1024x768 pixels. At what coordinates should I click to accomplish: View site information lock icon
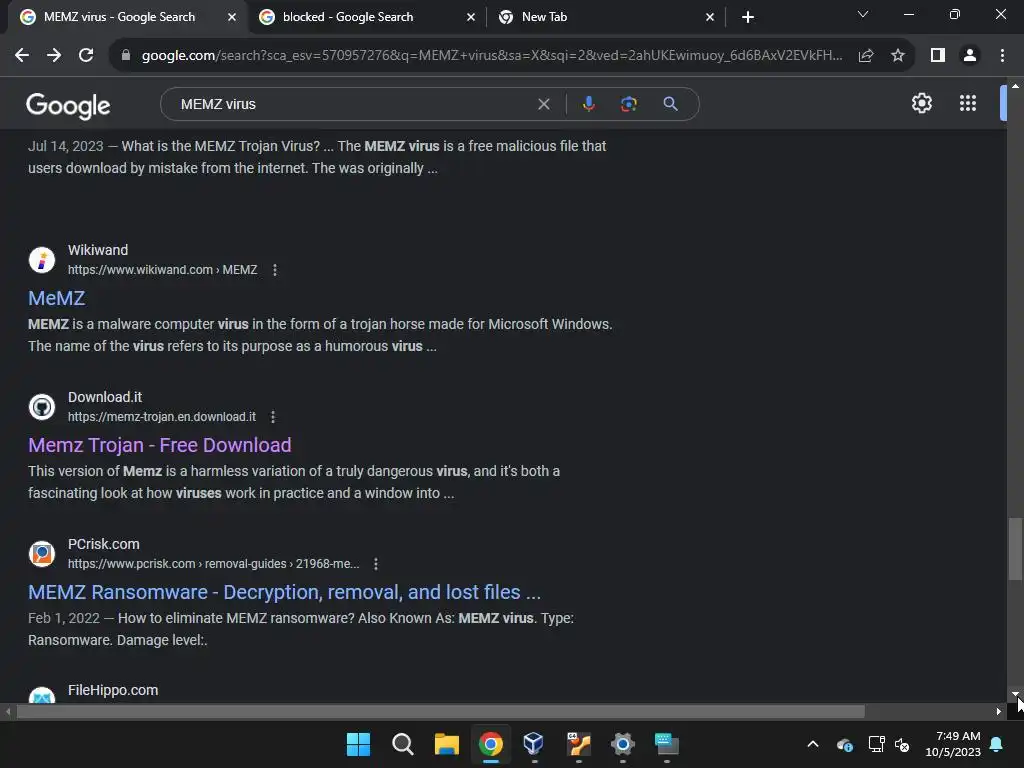pyautogui.click(x=126, y=56)
